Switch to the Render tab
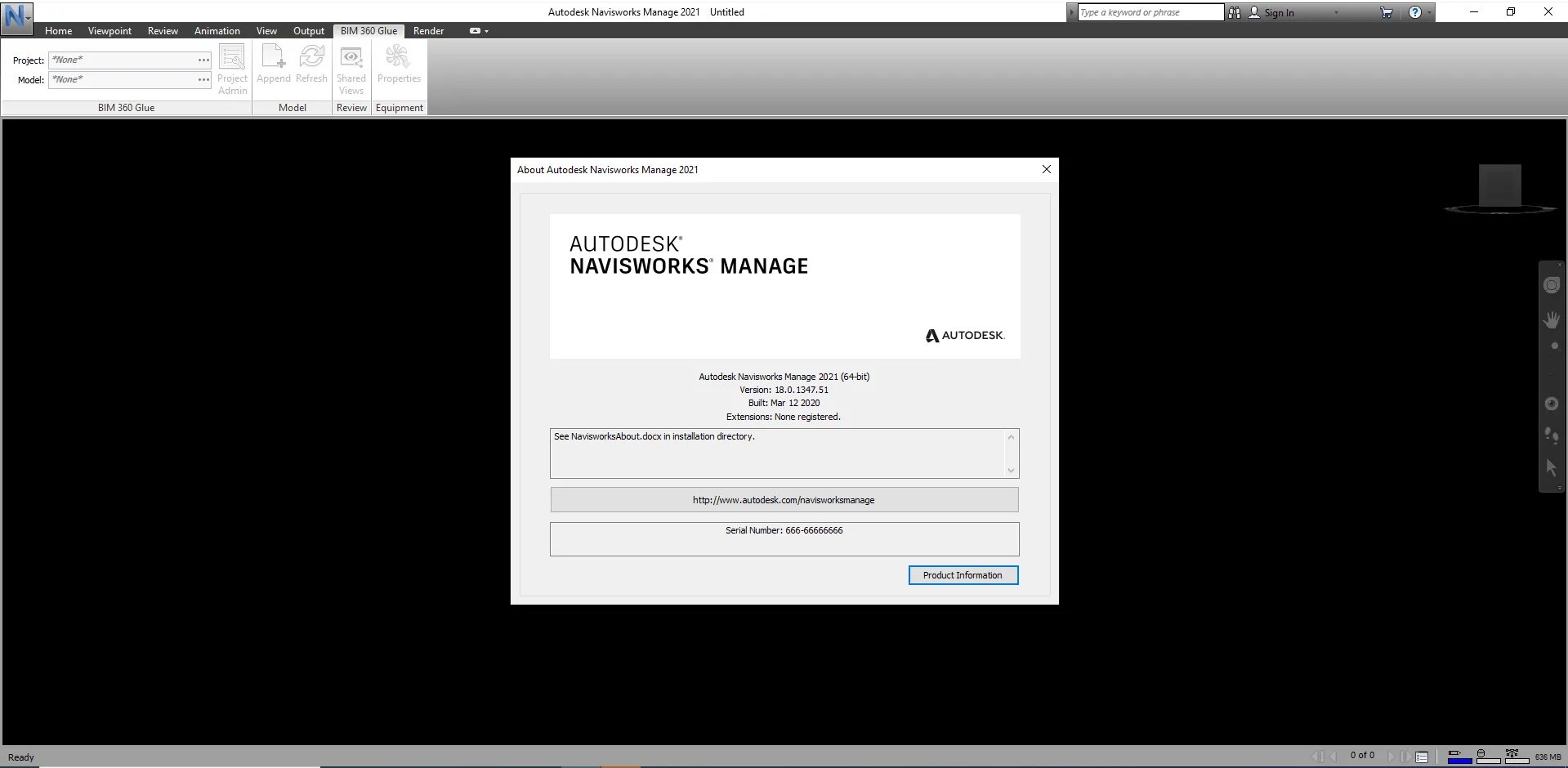Viewport: 1568px width, 768px height. [x=428, y=31]
